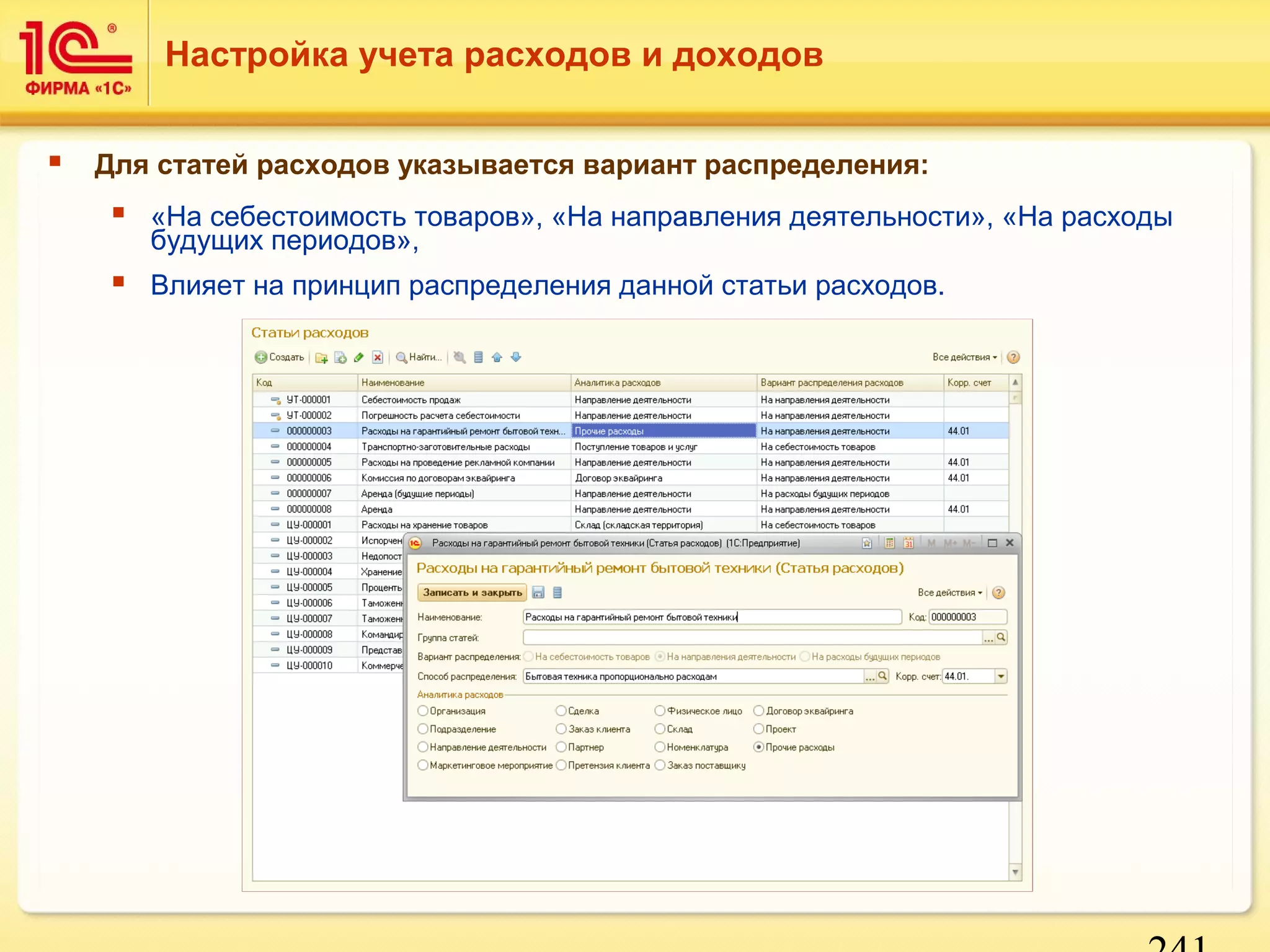The height and width of the screenshot is (952, 1270).
Task: Click the green pencil edit icon
Action: [358, 357]
